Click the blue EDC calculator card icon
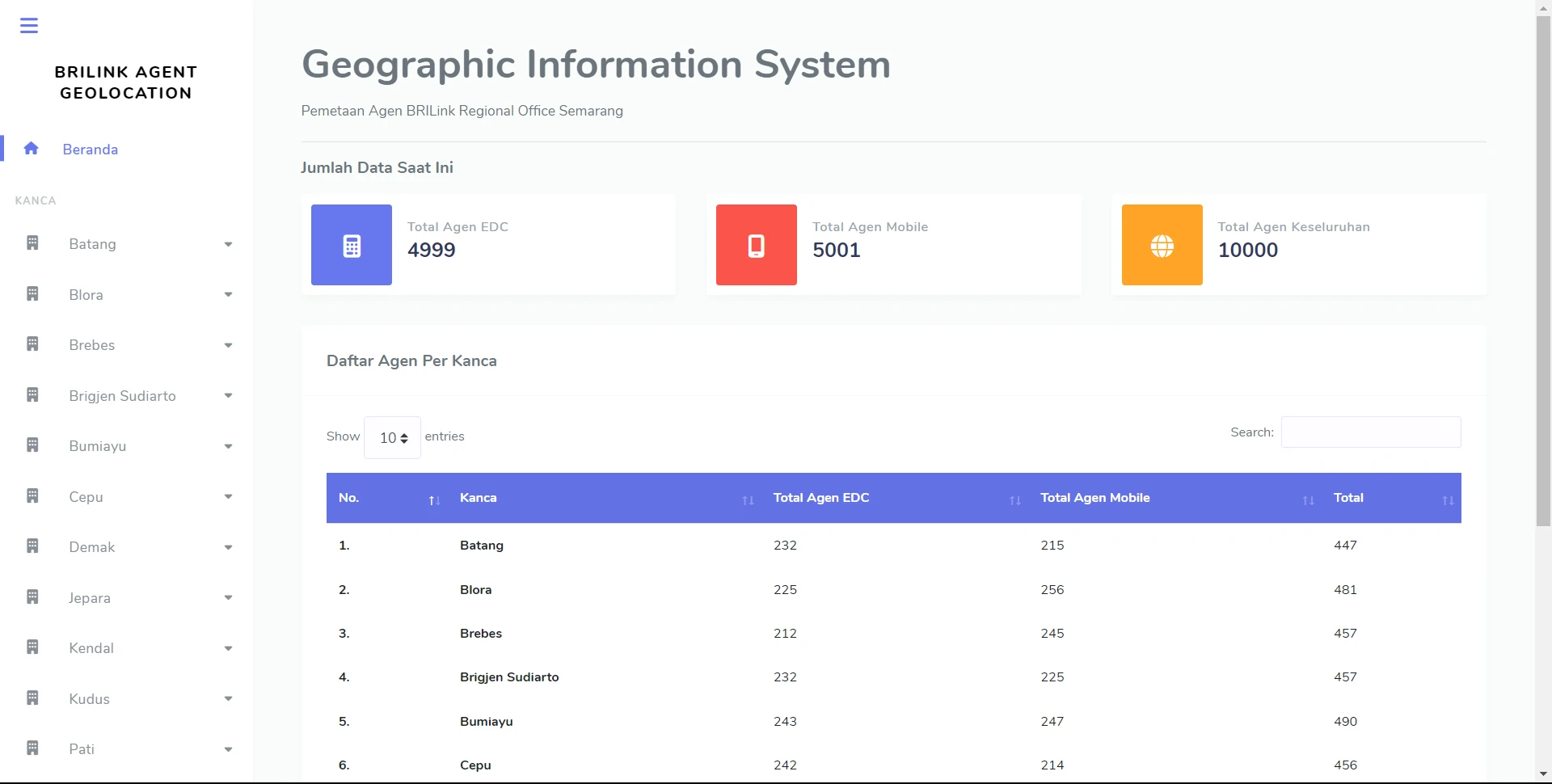The width and height of the screenshot is (1552, 784). click(351, 244)
